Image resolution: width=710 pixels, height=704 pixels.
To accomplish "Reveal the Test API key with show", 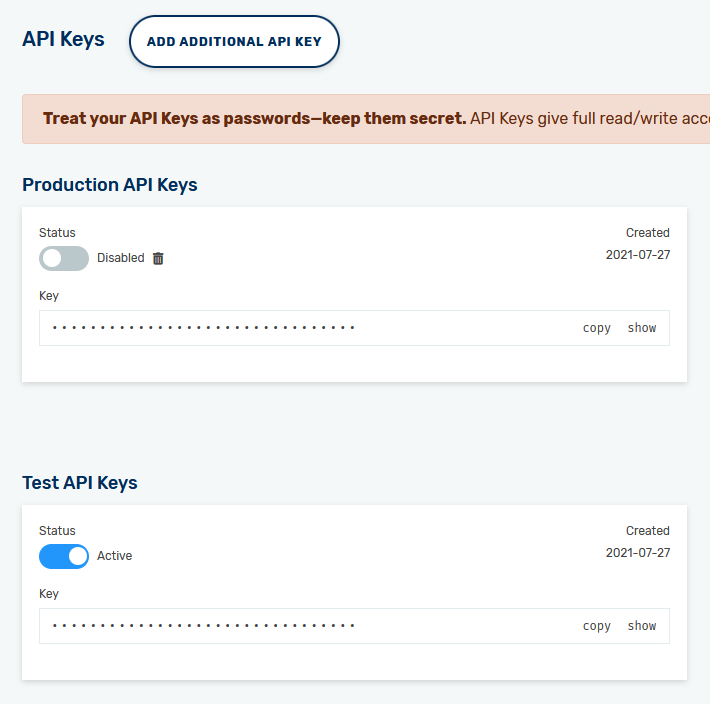I will 642,626.
